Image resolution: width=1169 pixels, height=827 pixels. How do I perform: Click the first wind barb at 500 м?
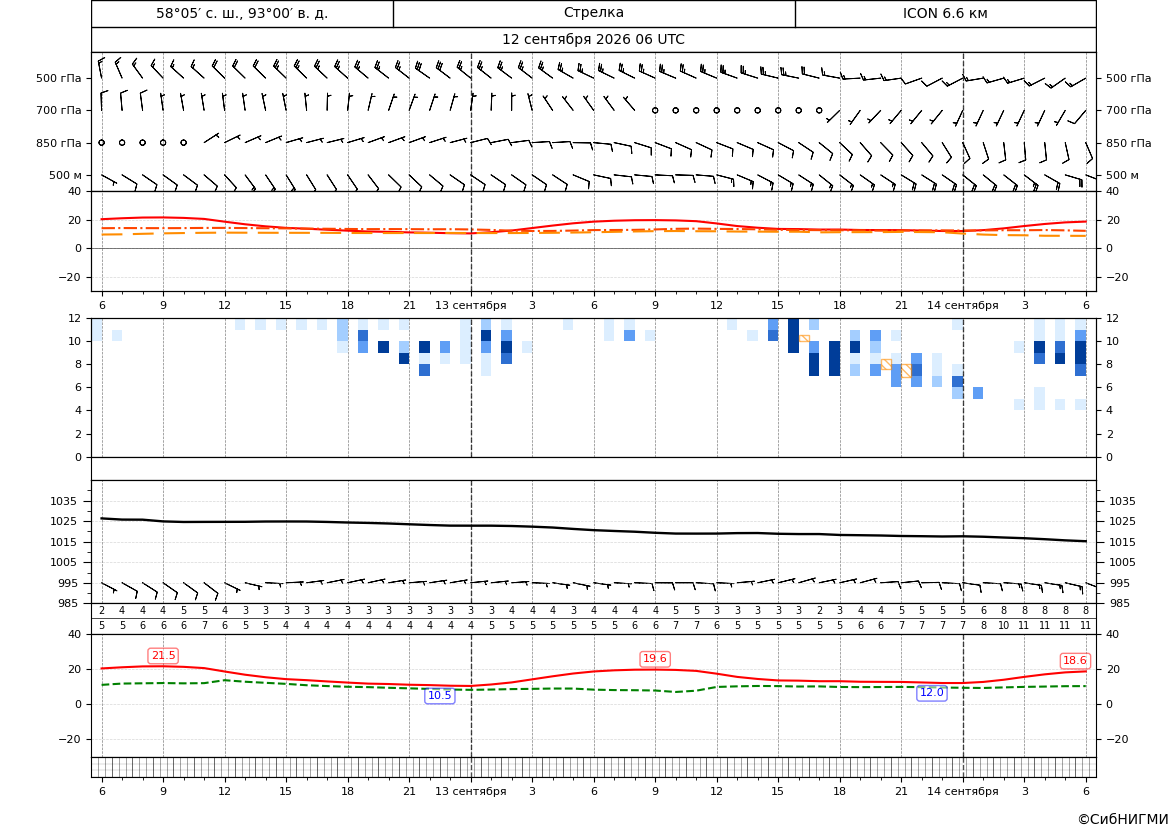coord(109,180)
